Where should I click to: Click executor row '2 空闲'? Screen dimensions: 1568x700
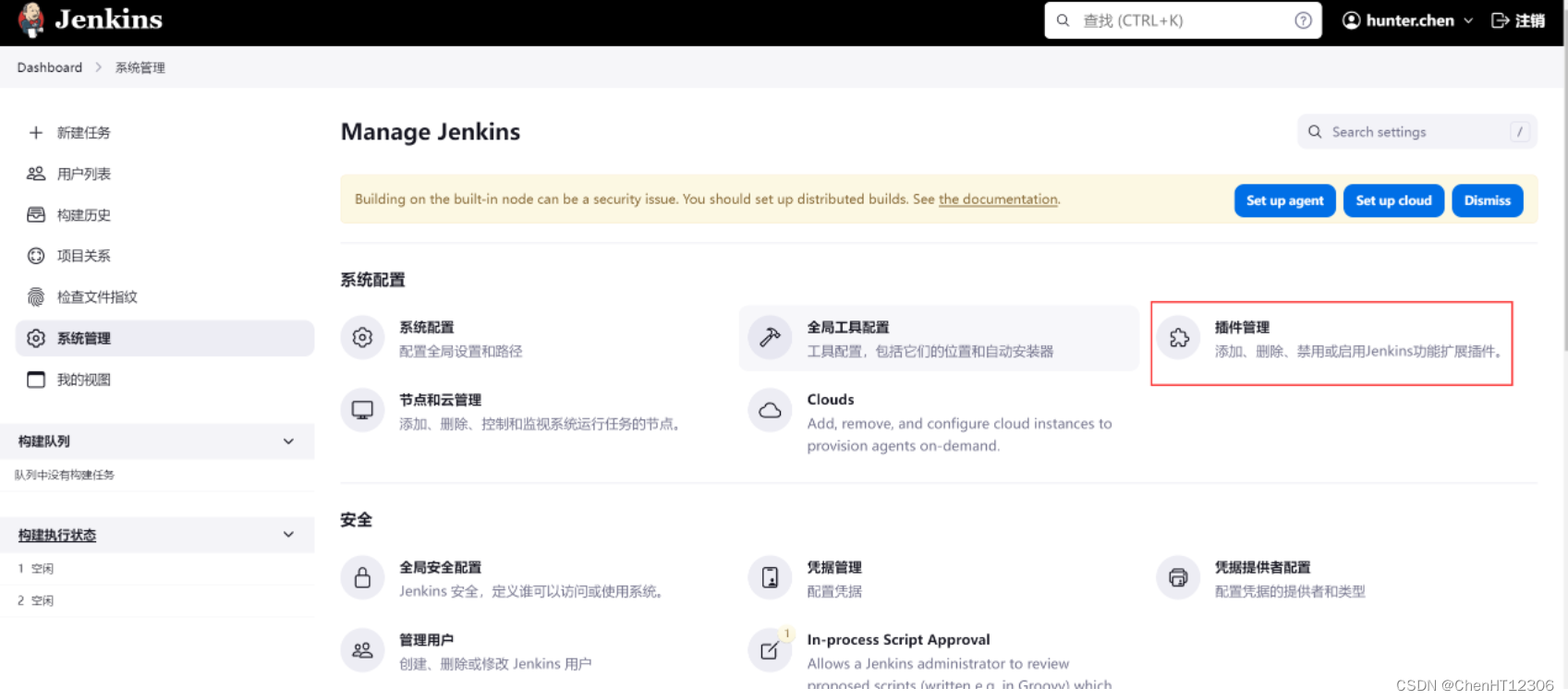157,600
